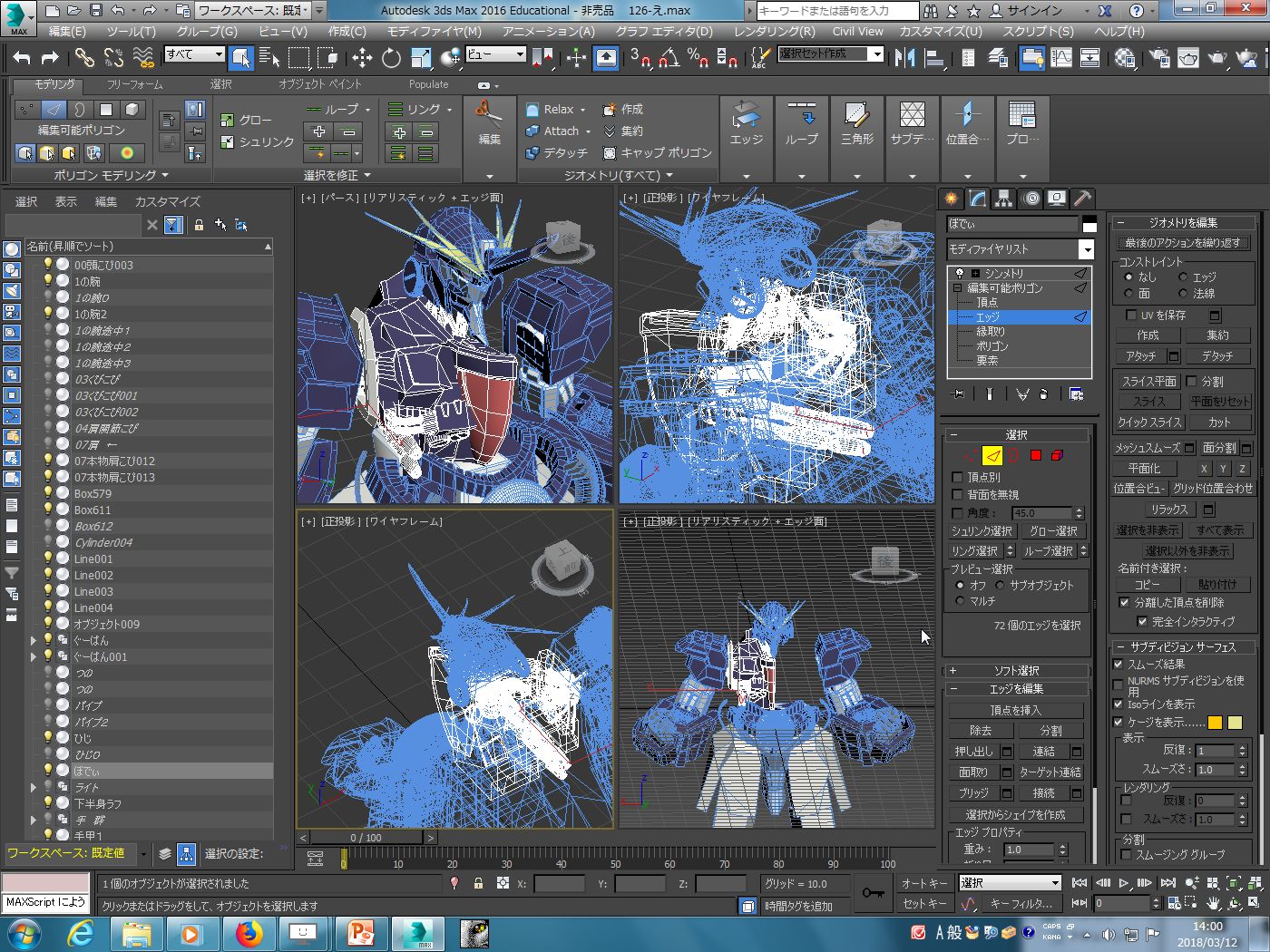1270x952 pixels.
Task: Click the すべて表示 button
Action: click(x=1219, y=530)
